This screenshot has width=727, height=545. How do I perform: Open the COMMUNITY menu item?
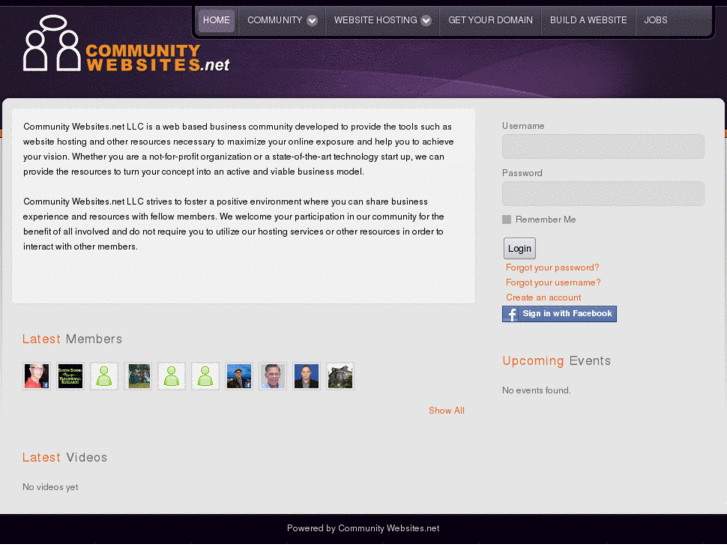click(274, 20)
